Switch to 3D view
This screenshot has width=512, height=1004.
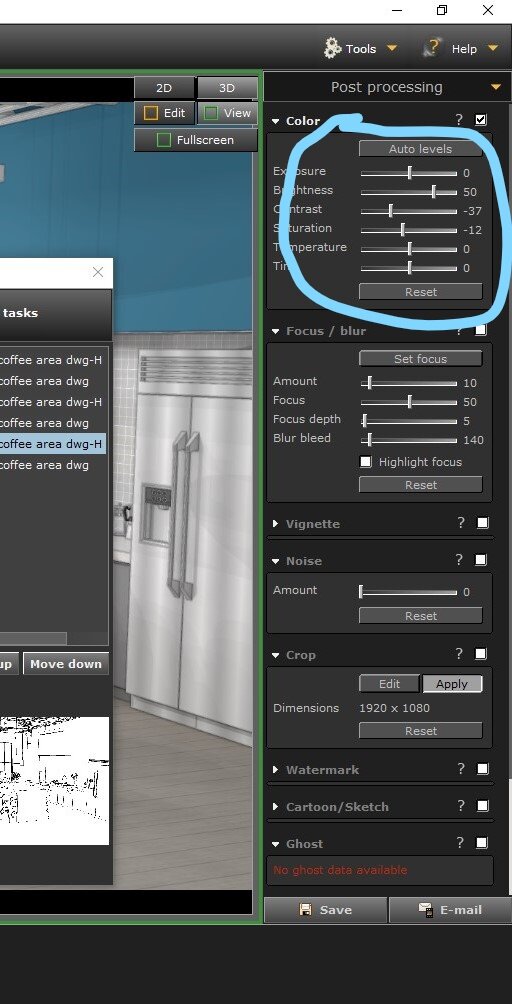pyautogui.click(x=227, y=88)
